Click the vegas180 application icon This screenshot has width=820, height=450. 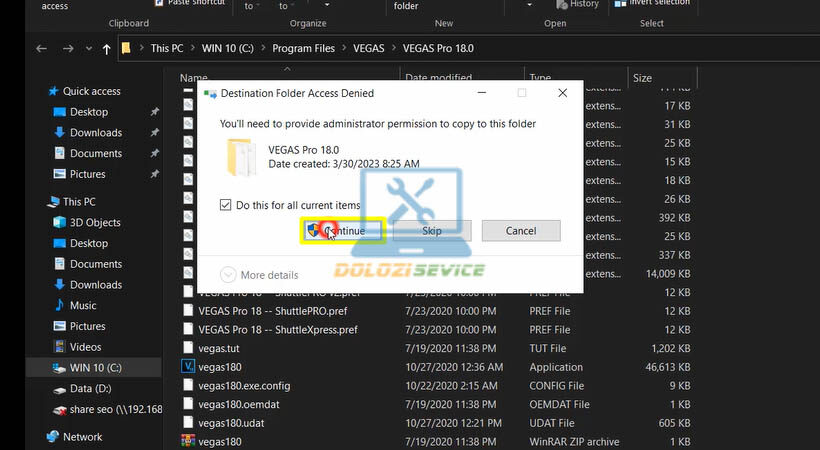(188, 366)
